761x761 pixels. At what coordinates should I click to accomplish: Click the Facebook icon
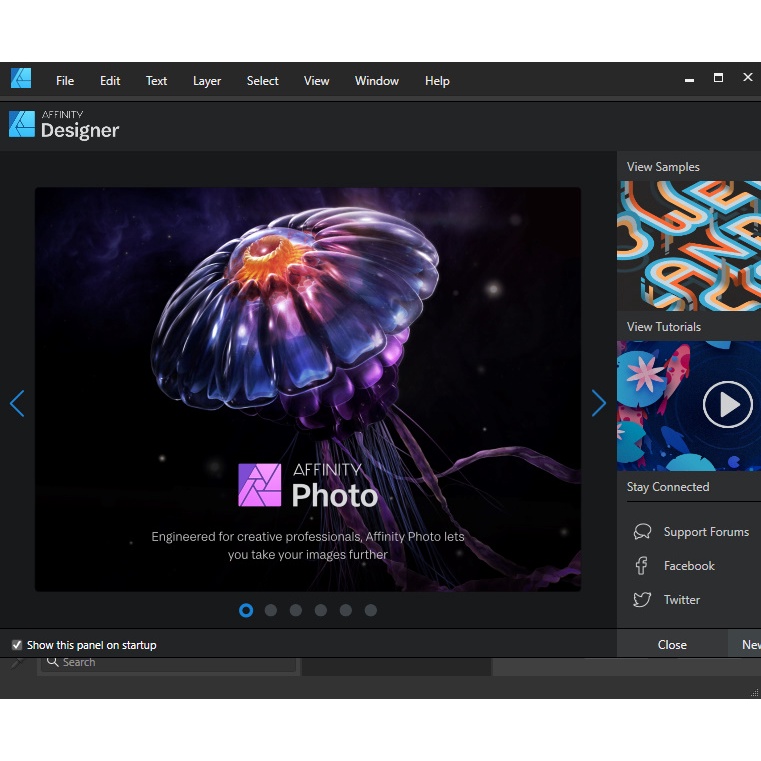[x=642, y=566]
